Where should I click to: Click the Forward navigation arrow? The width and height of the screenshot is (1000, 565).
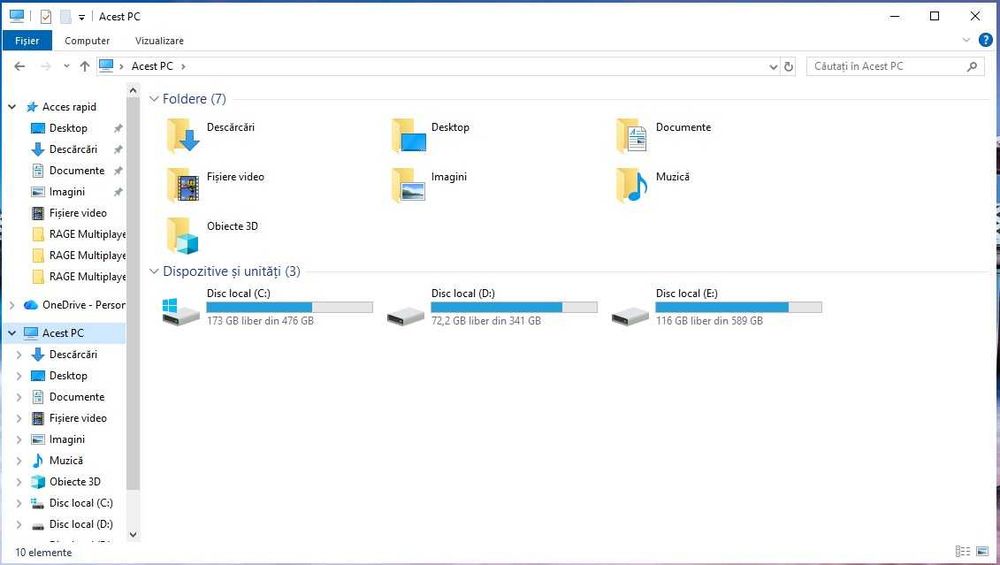point(45,66)
